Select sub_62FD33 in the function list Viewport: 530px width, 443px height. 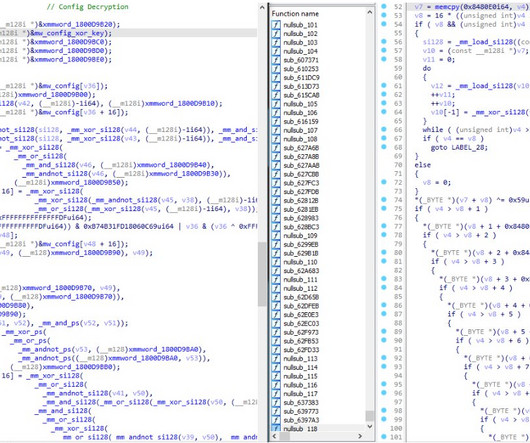(301, 350)
